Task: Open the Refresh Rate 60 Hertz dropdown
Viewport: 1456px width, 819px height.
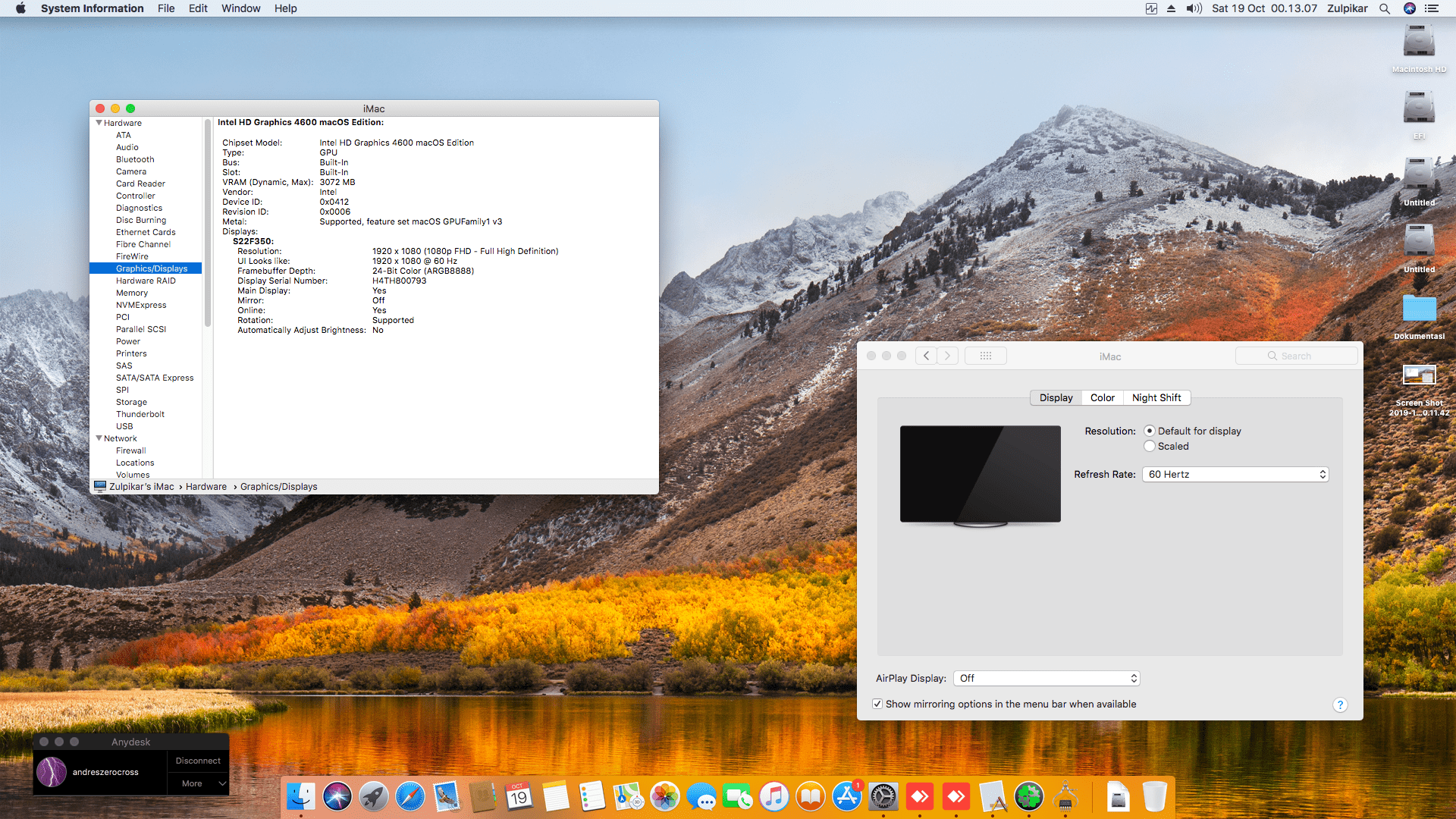Action: (1235, 474)
